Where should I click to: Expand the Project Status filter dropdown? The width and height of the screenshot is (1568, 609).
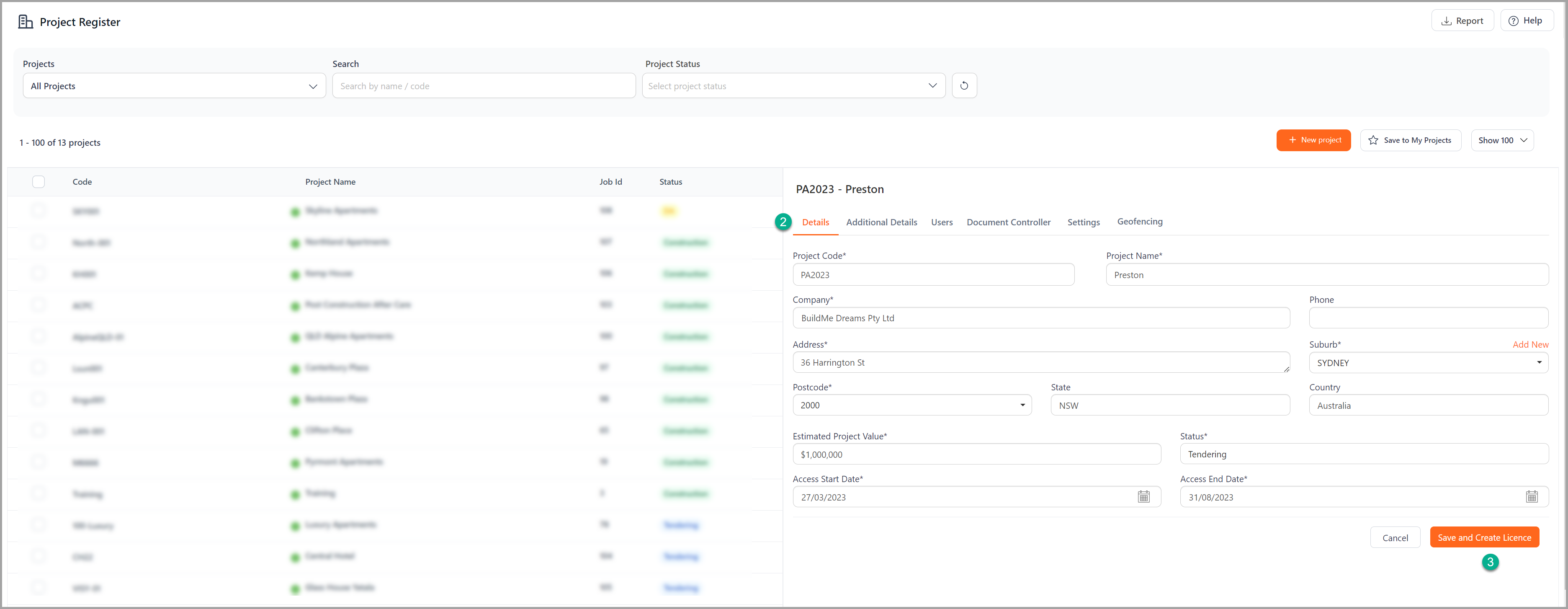793,86
